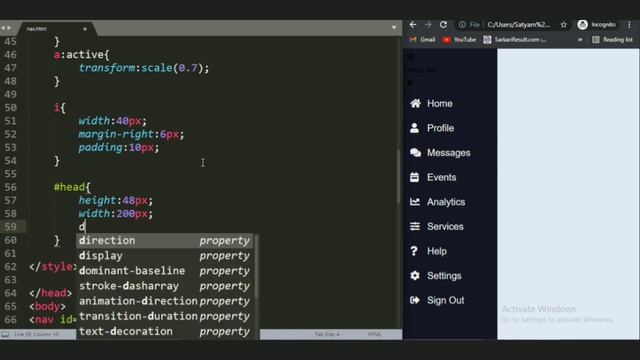Click the Analytics chart icon
This screenshot has width=640, height=360.
415,202
